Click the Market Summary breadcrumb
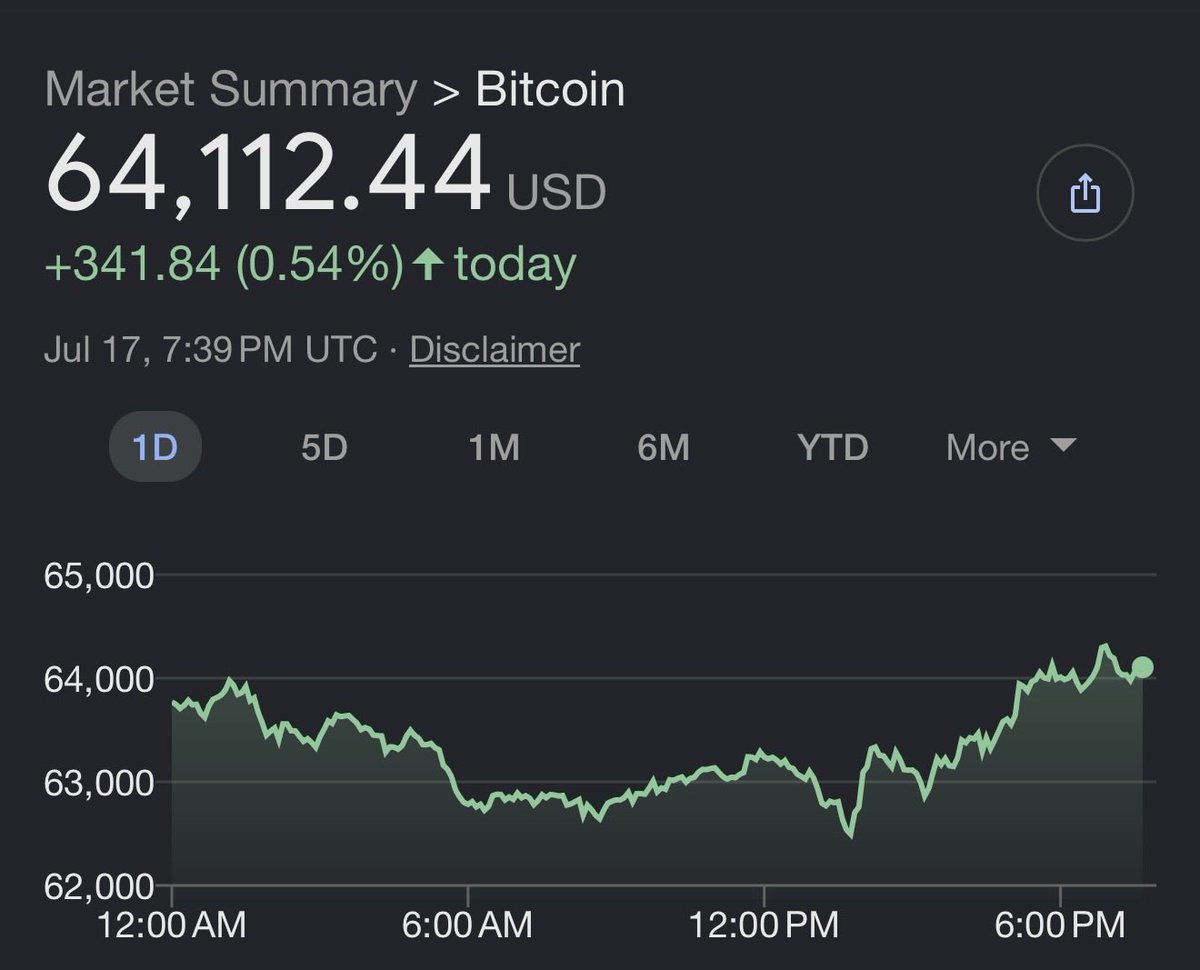This screenshot has width=1200, height=970. [231, 90]
